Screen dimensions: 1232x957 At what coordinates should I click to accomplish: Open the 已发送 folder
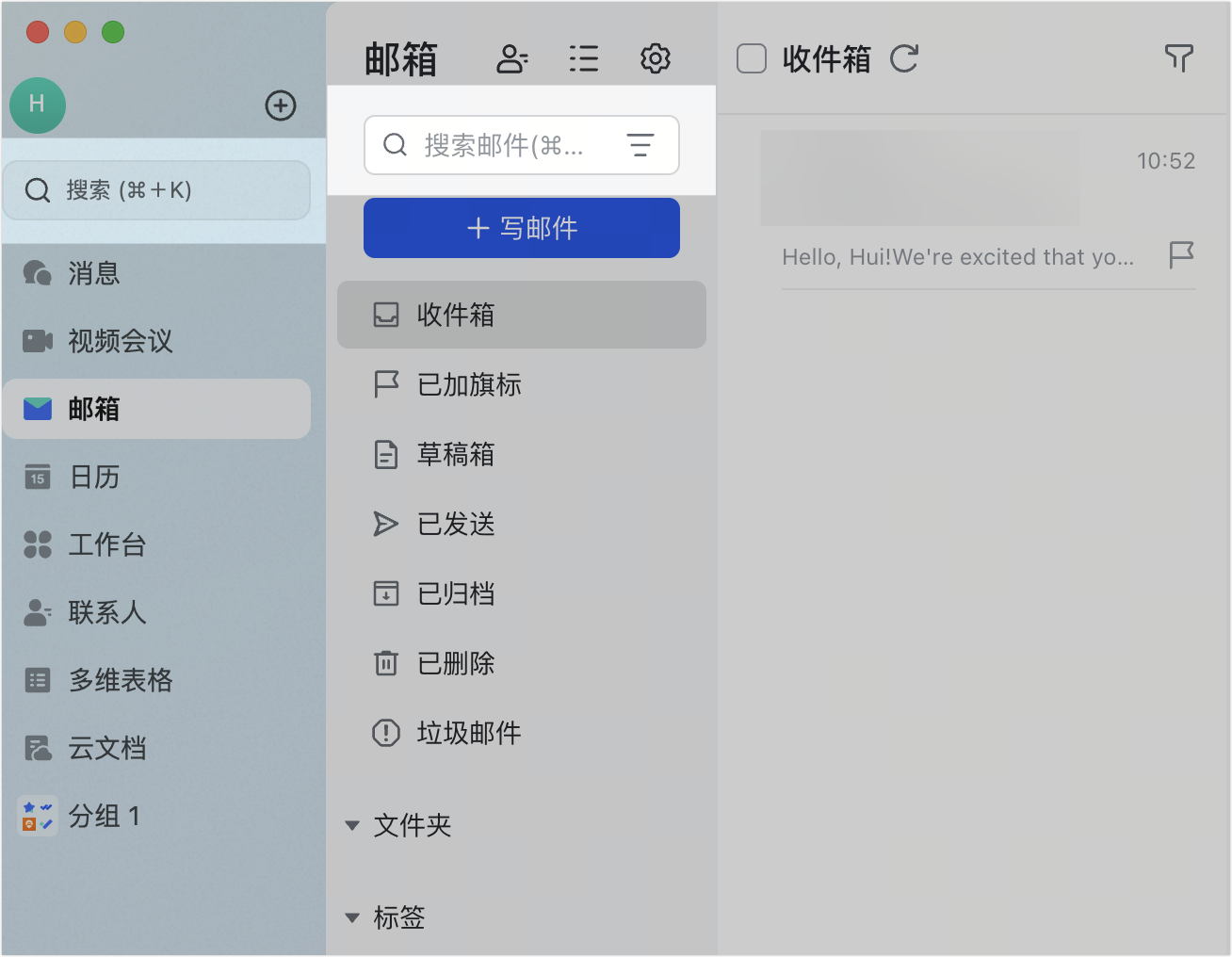522,524
